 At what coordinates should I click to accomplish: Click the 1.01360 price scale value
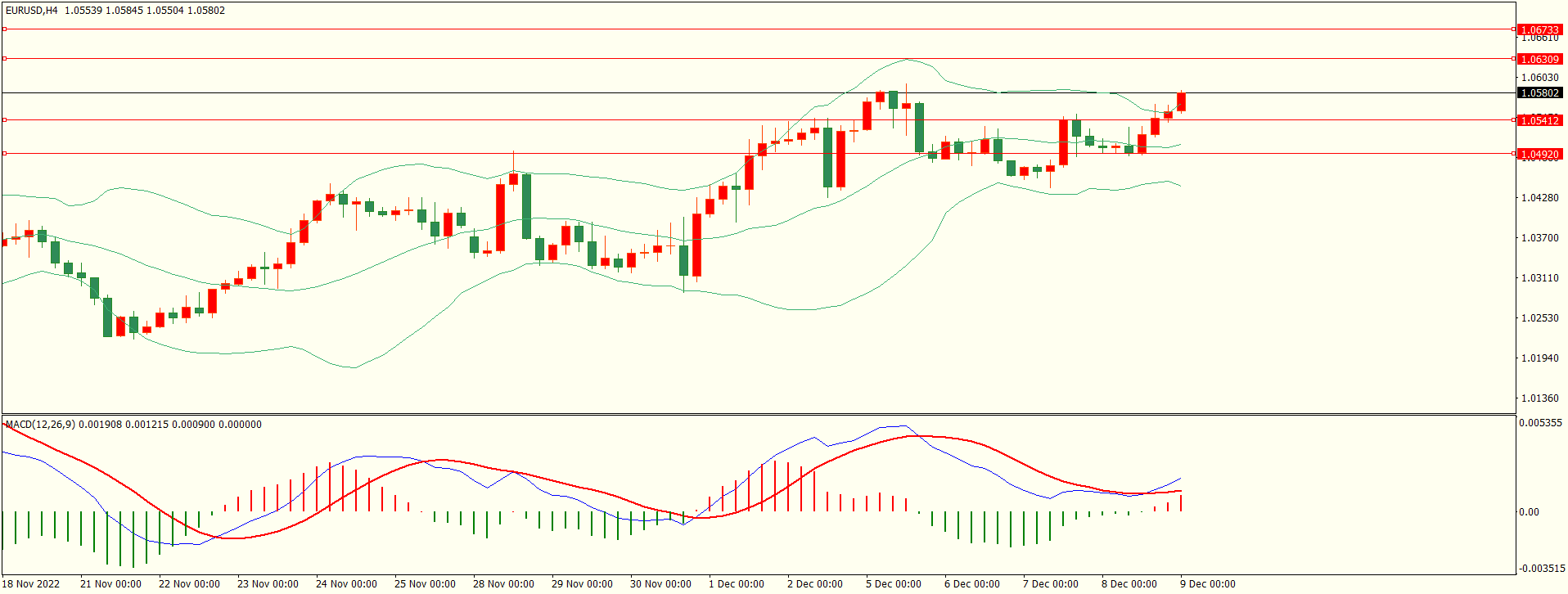point(1539,398)
